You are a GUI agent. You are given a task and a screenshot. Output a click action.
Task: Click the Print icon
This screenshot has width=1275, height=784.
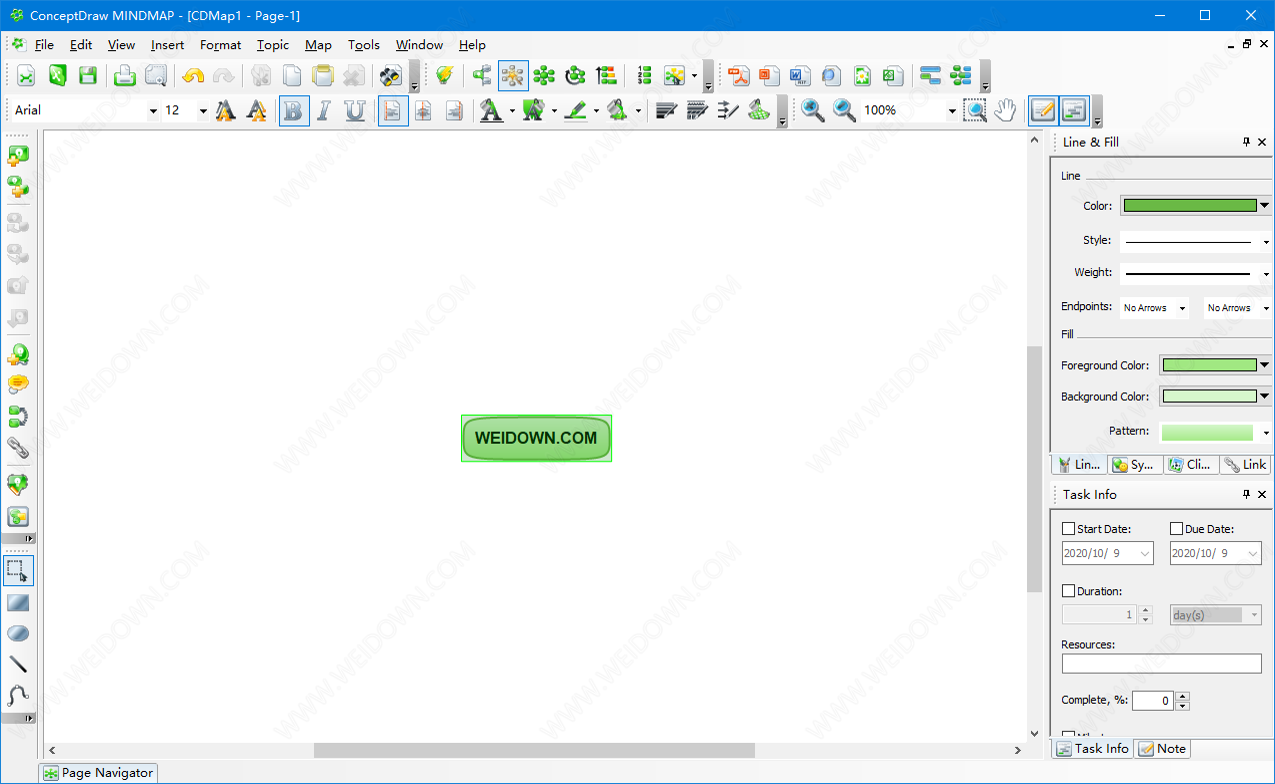tap(125, 75)
